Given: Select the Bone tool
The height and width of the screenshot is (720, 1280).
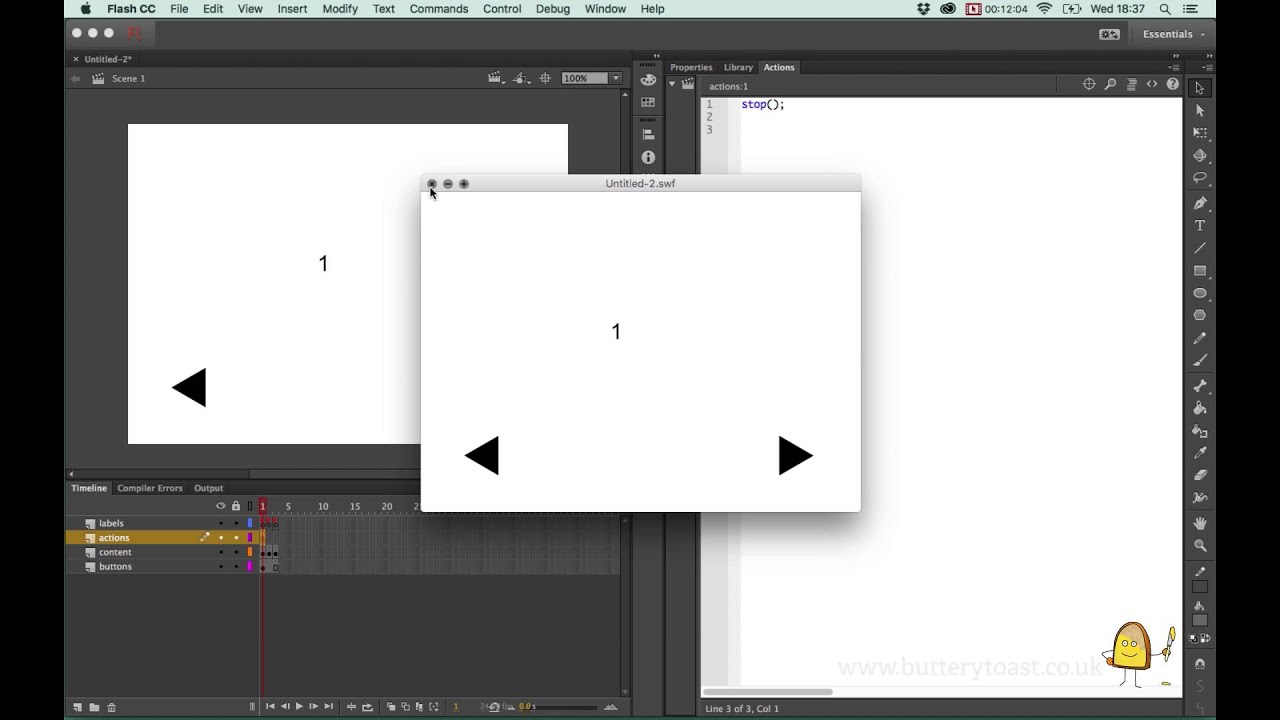Looking at the screenshot, I should (x=1200, y=386).
